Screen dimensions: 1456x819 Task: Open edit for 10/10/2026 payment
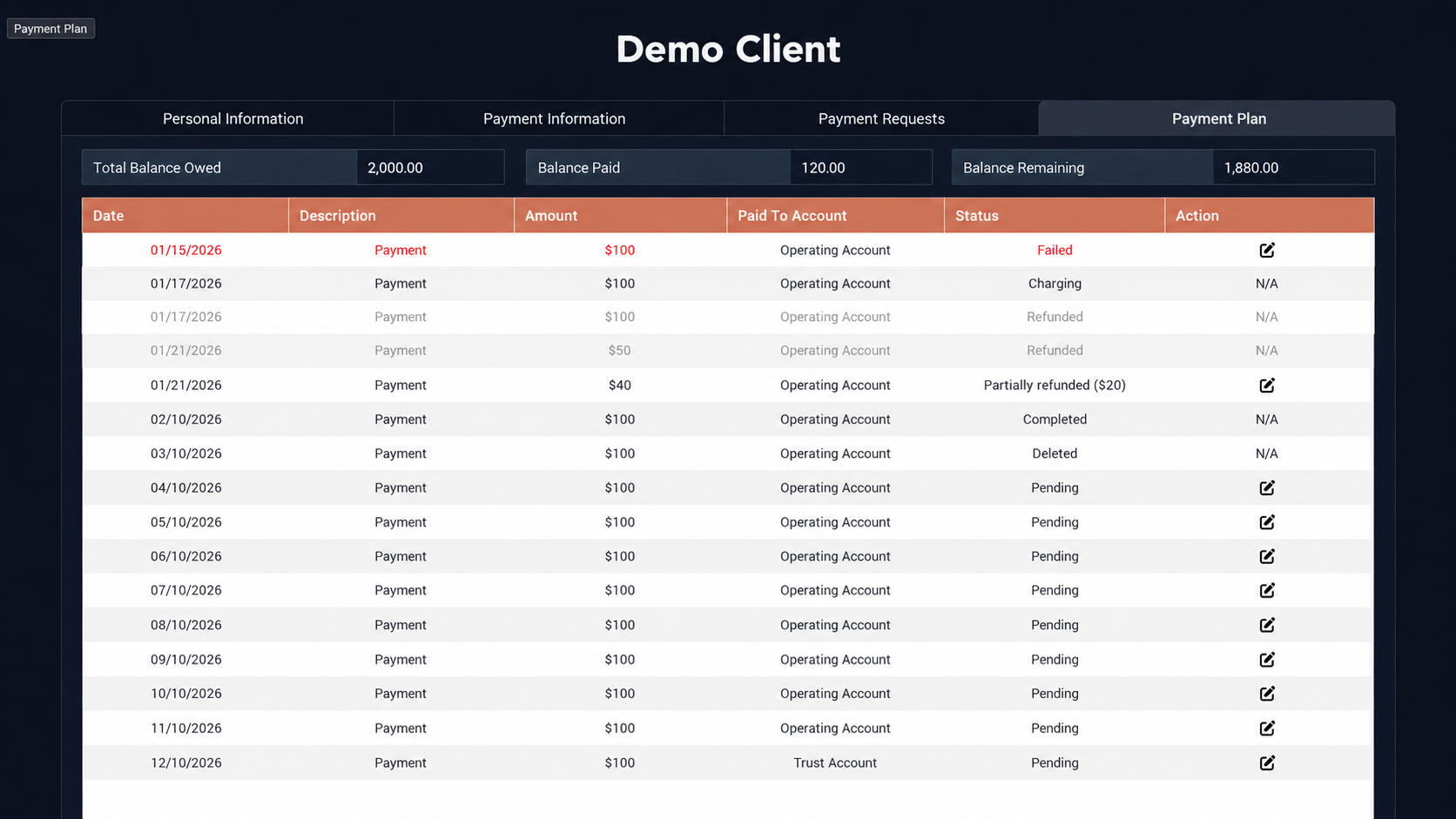[x=1267, y=694]
